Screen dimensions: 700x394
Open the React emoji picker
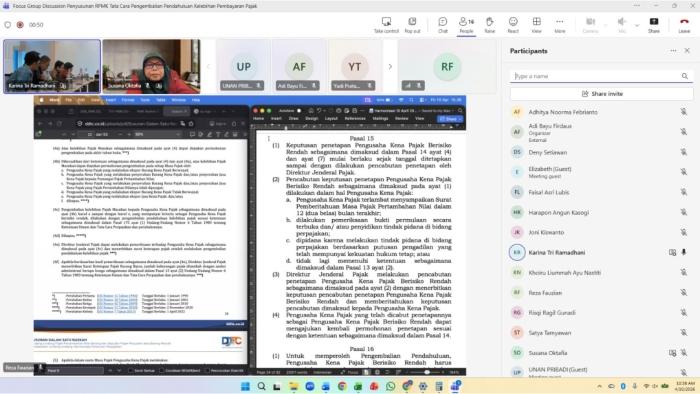(513, 25)
